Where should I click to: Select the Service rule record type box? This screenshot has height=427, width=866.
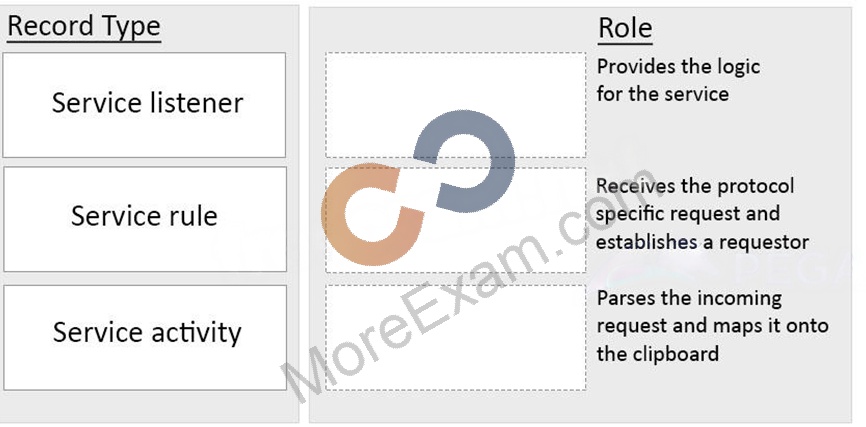[145, 219]
